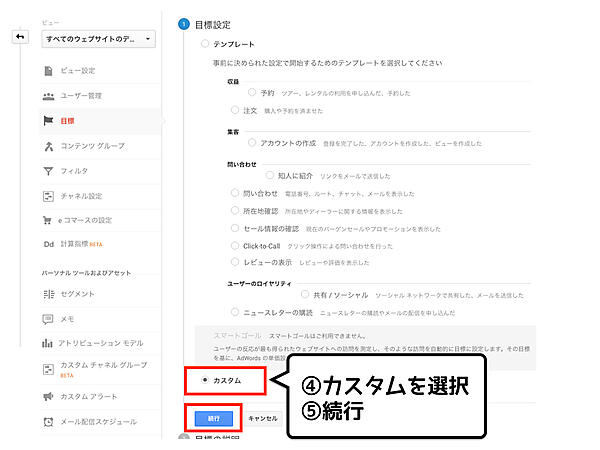Open ユーザー管理 in sidebar
600x450 pixels.
(x=81, y=96)
